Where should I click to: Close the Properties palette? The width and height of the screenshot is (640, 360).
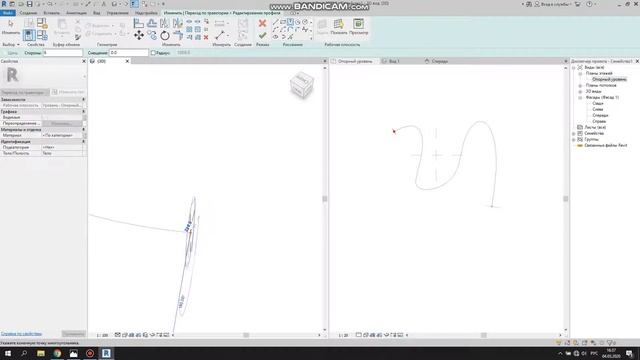pyautogui.click(x=84, y=61)
